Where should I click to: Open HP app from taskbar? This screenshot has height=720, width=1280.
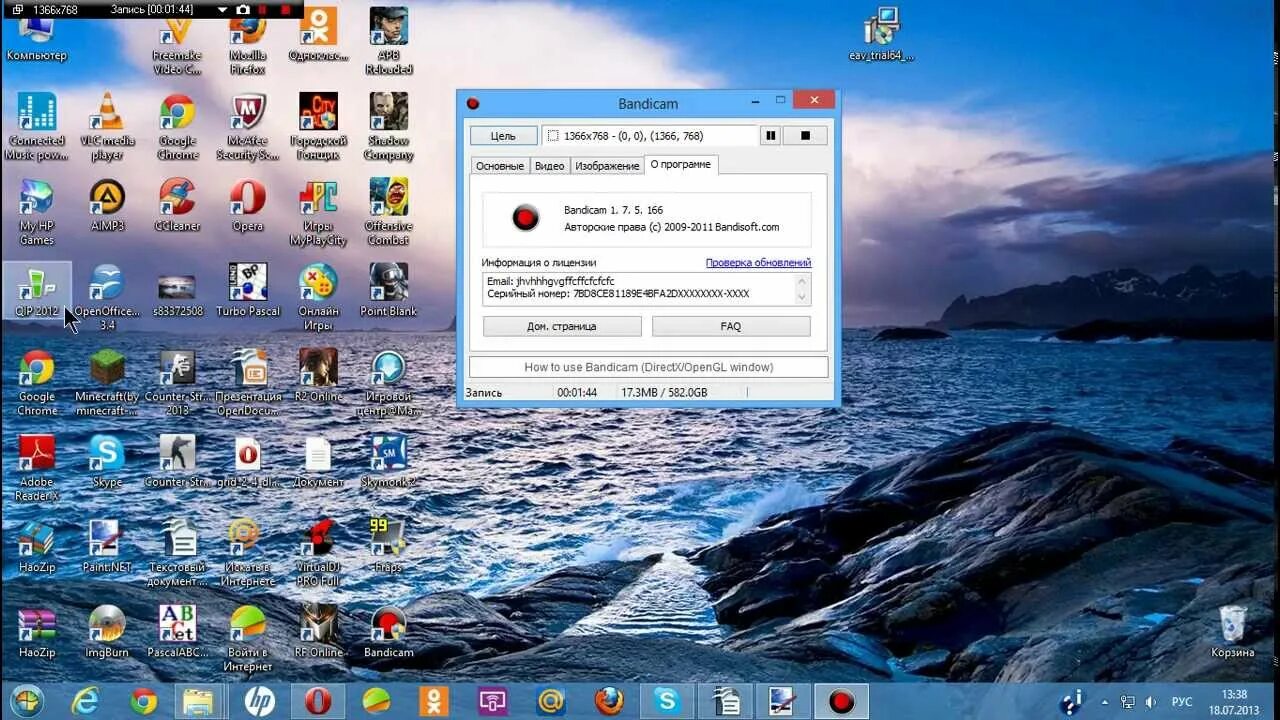pyautogui.click(x=260, y=701)
